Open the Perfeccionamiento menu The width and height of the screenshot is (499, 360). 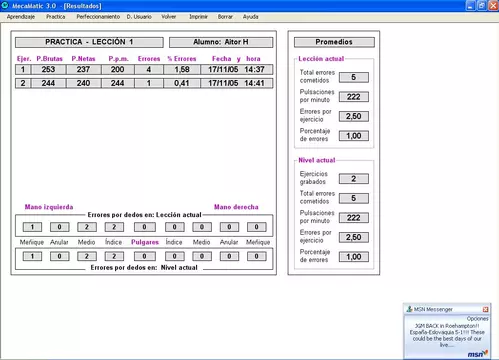pos(98,17)
